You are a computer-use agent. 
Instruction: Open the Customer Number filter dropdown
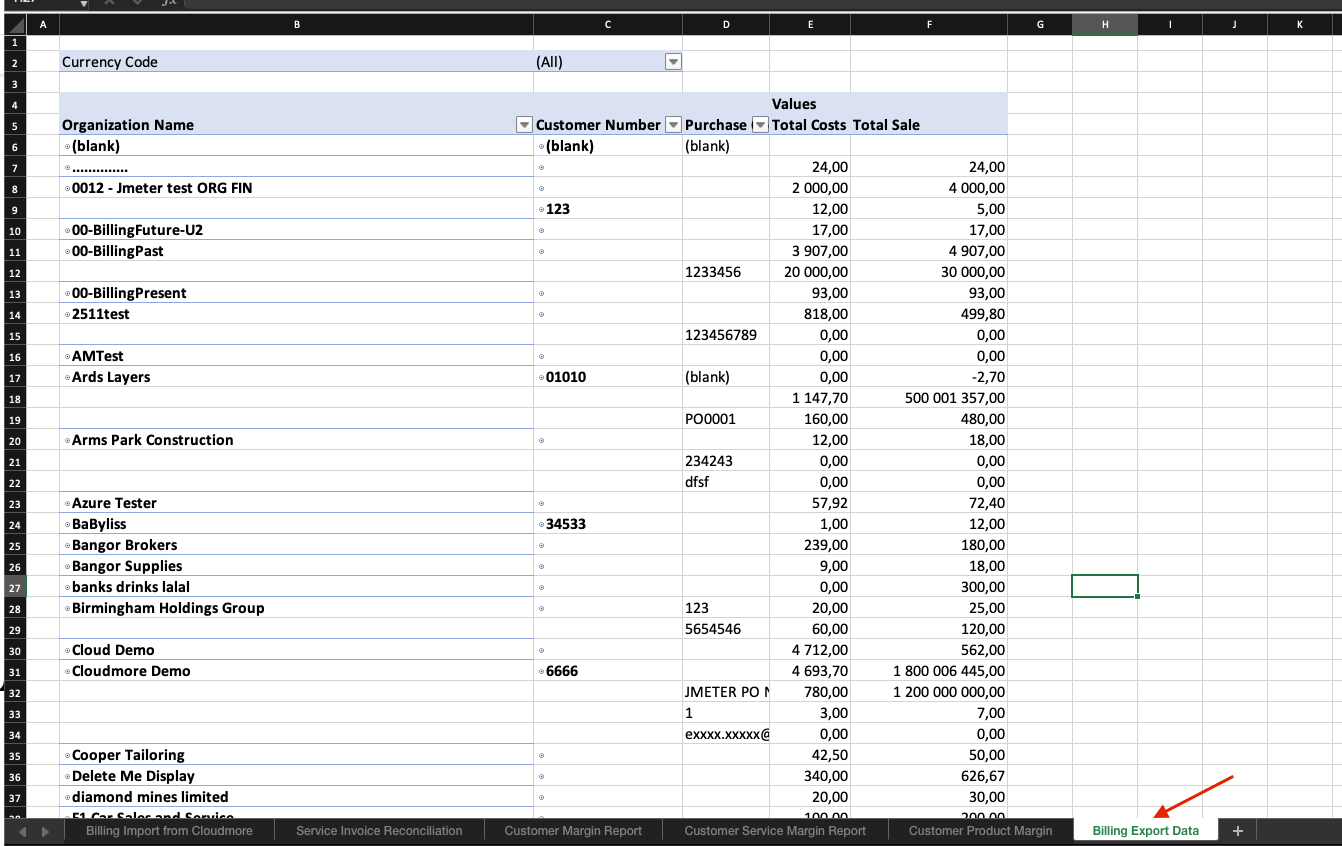click(x=672, y=125)
